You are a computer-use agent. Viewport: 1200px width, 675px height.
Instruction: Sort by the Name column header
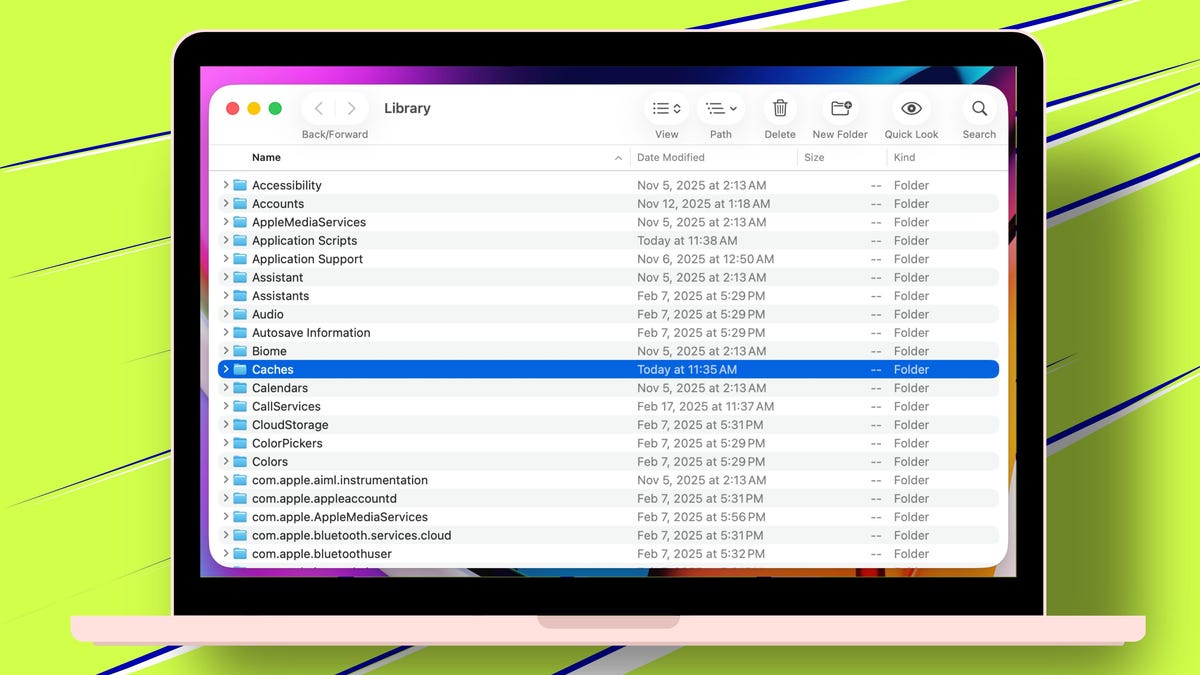click(266, 157)
